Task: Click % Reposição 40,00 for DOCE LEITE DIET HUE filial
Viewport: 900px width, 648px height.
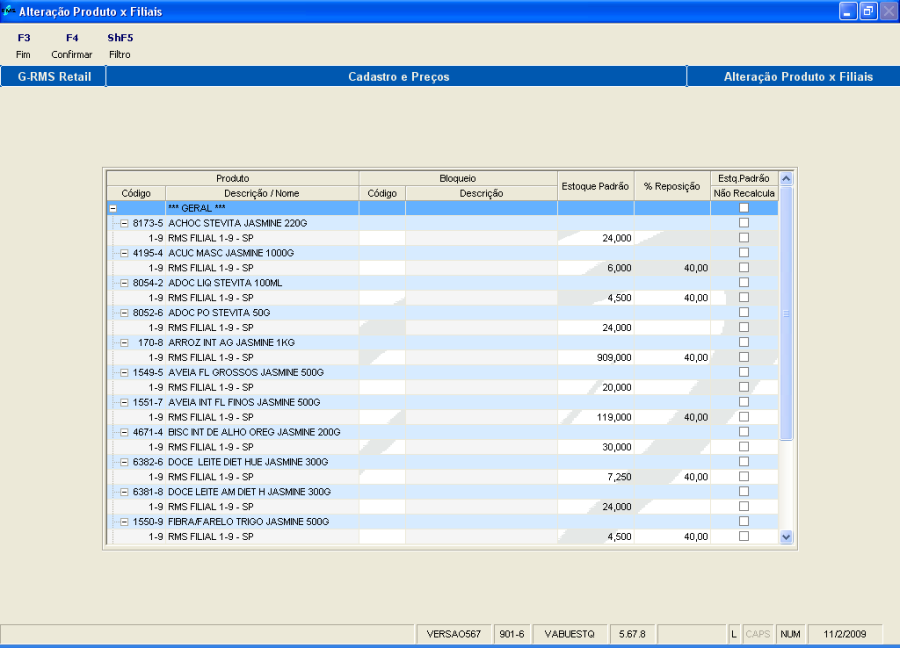Action: coord(672,477)
